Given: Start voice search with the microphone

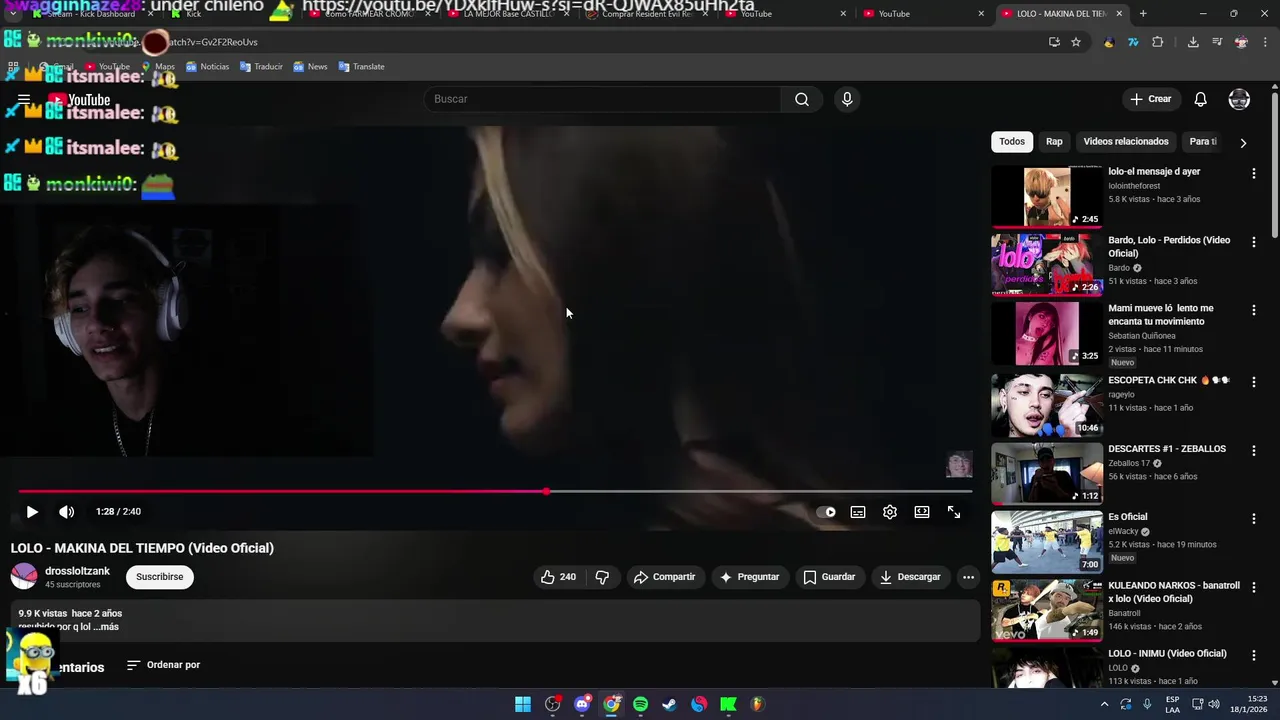Looking at the screenshot, I should [847, 99].
